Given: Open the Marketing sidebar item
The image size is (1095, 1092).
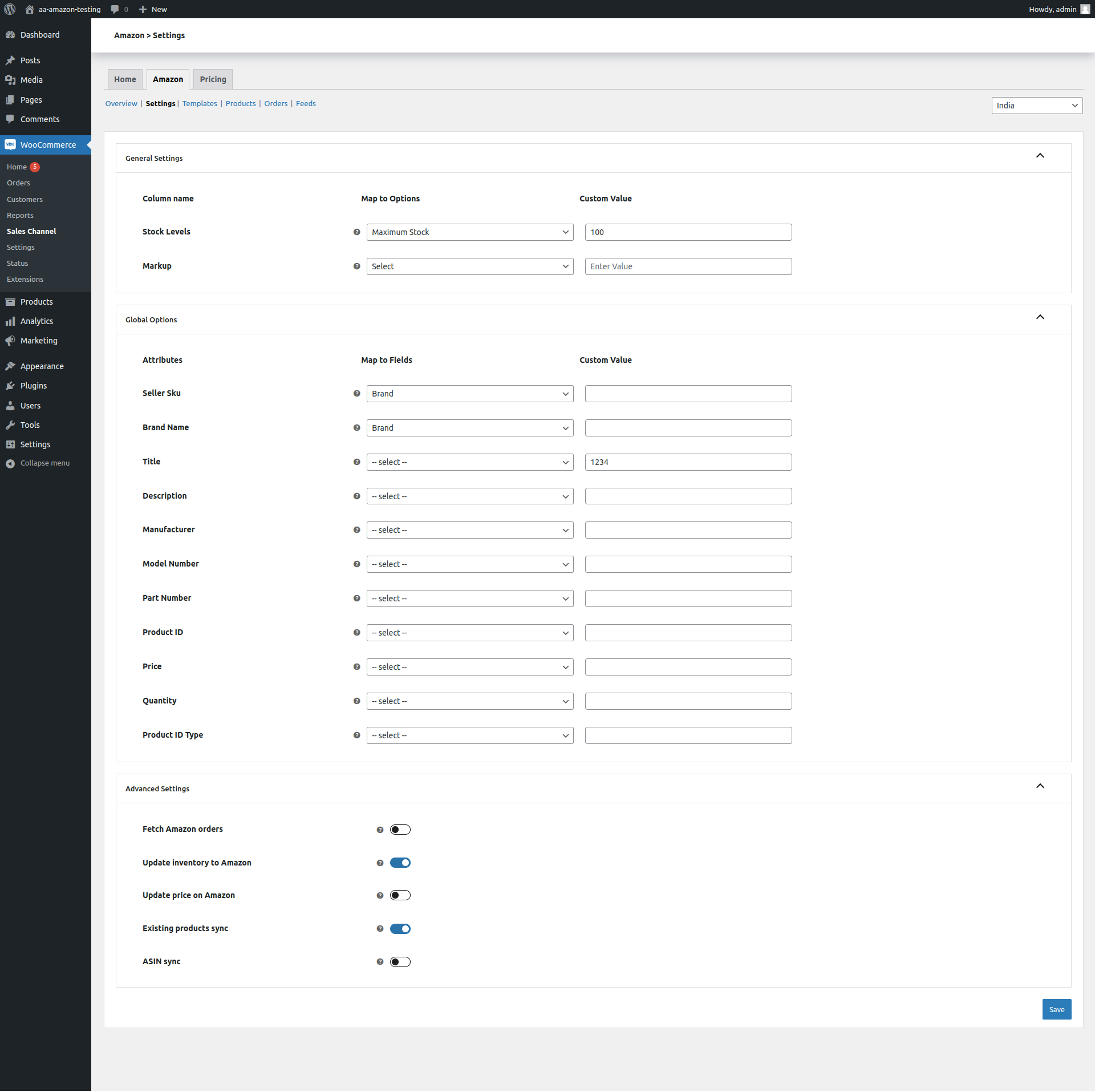Looking at the screenshot, I should pos(39,341).
